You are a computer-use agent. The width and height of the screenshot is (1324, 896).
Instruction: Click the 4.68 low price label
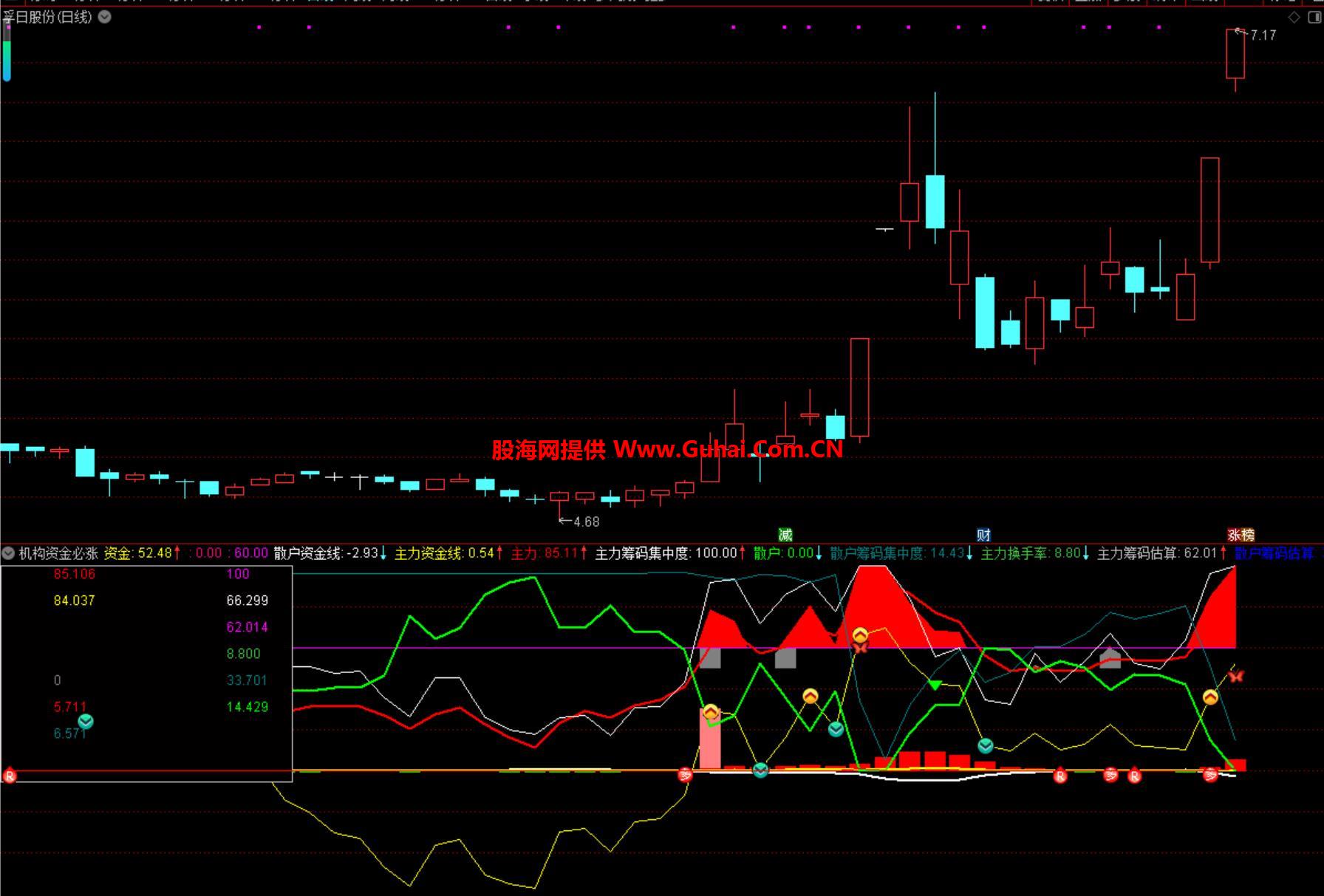[587, 522]
